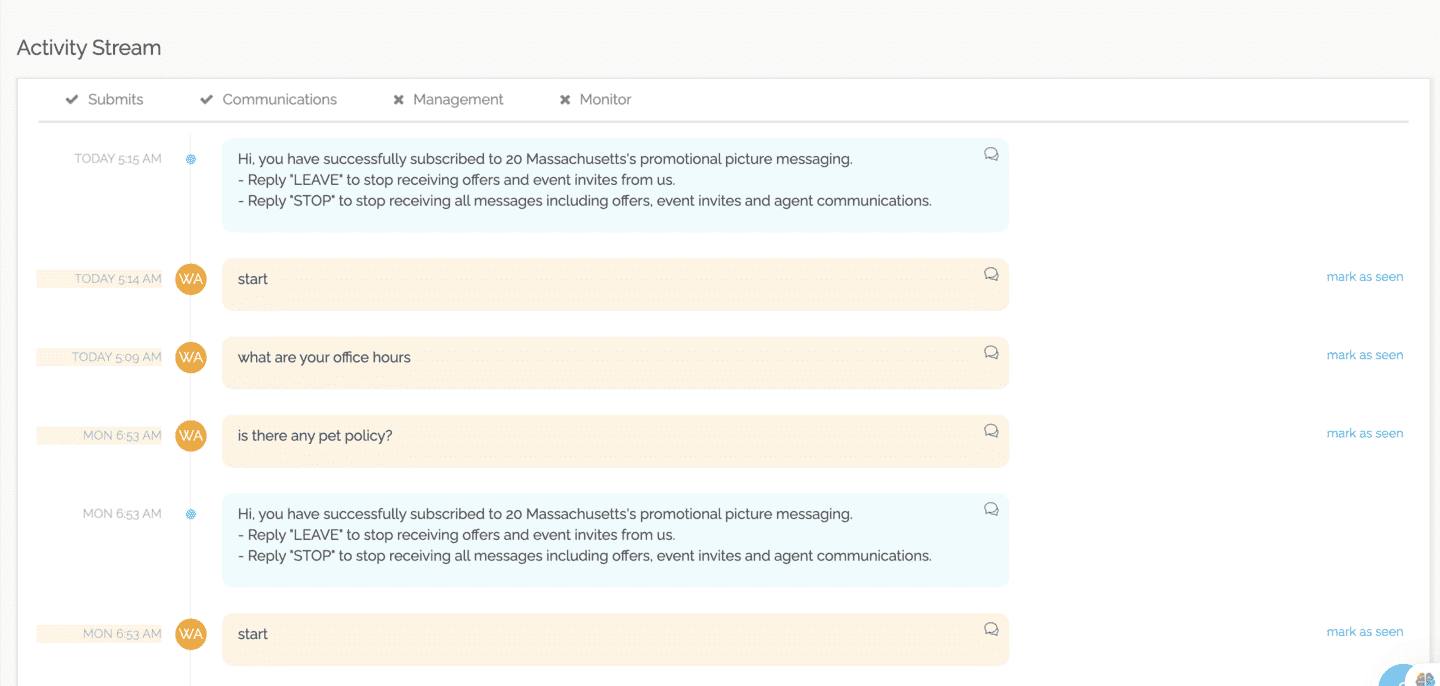This screenshot has height=686, width=1440.
Task: Enable the Management filter
Action: click(448, 100)
